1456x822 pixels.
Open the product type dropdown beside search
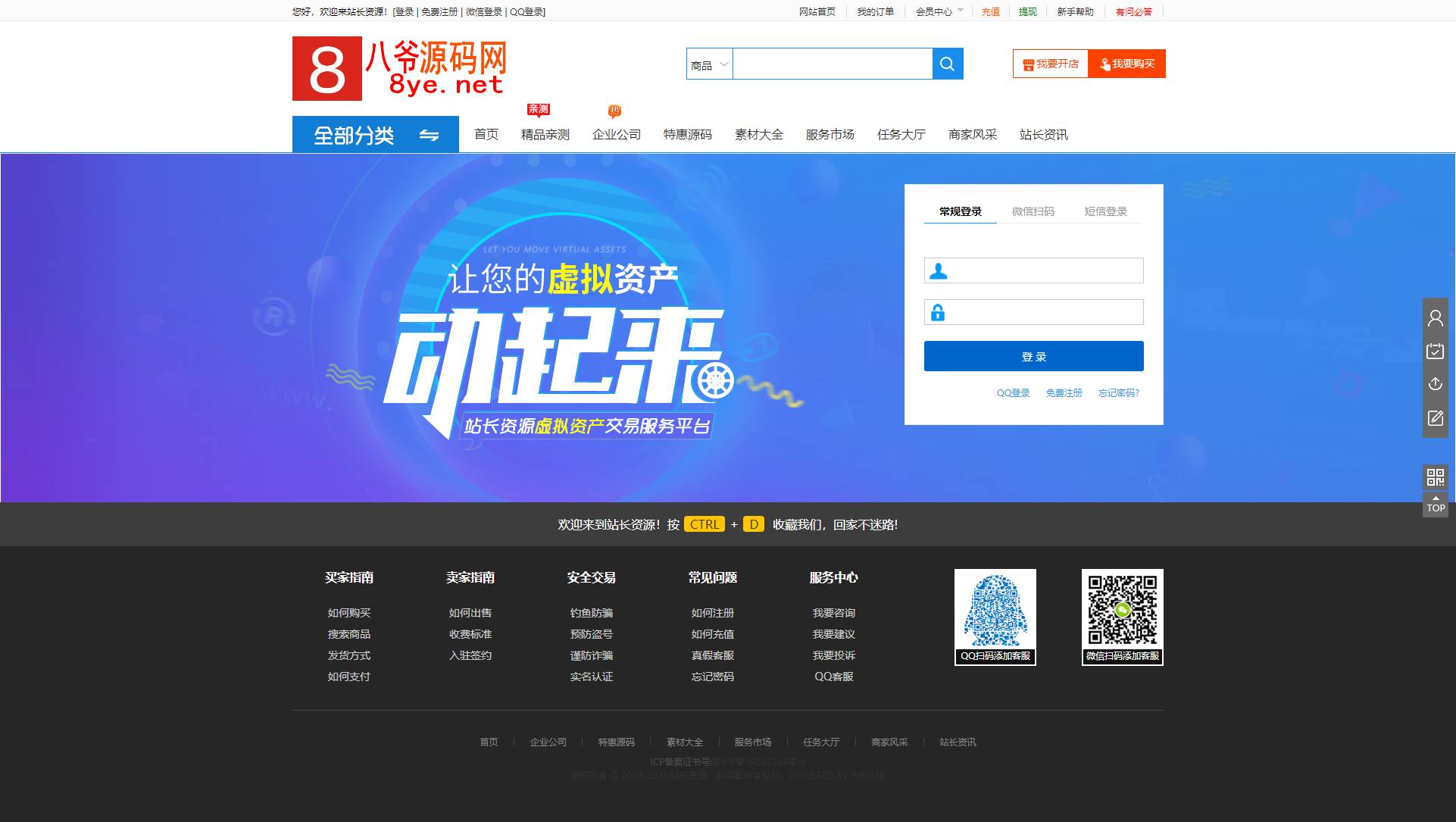[x=710, y=64]
